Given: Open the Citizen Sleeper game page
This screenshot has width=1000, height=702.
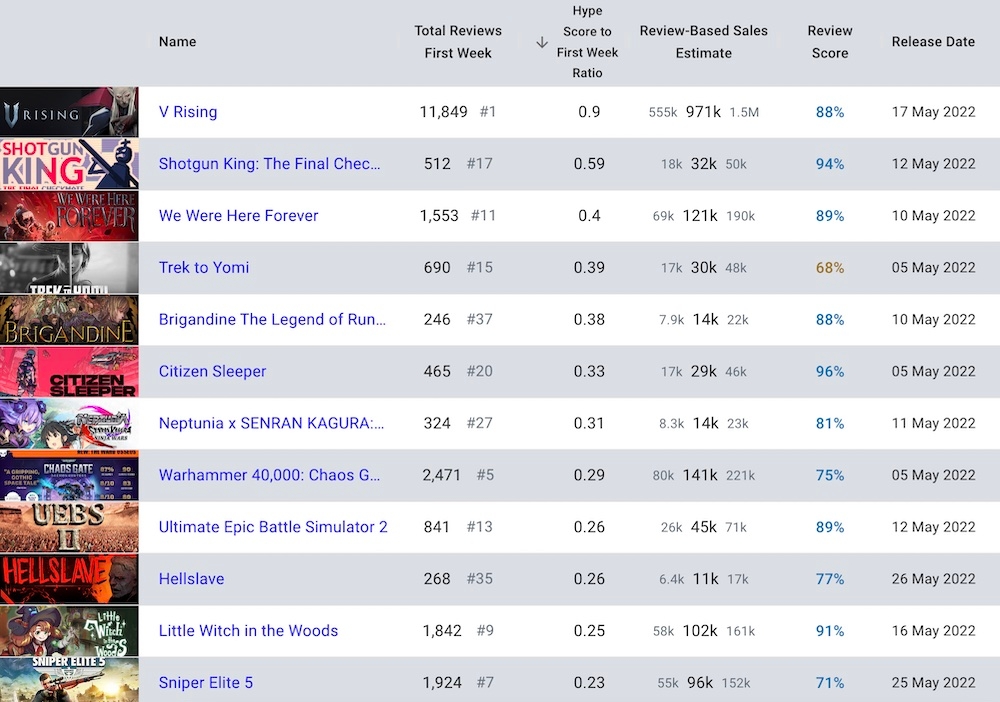Looking at the screenshot, I should click(x=212, y=372).
